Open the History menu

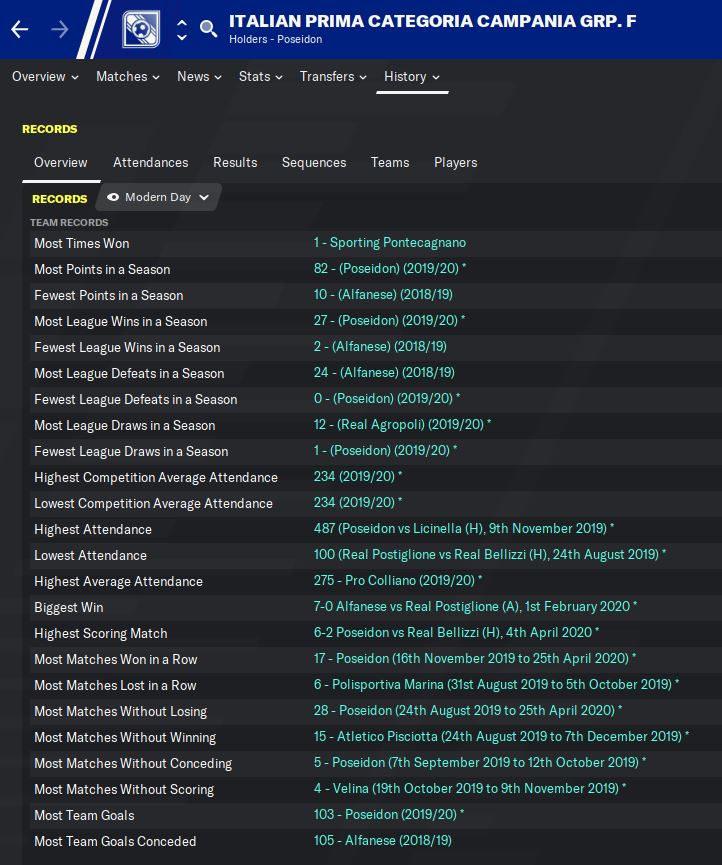[x=412, y=76]
